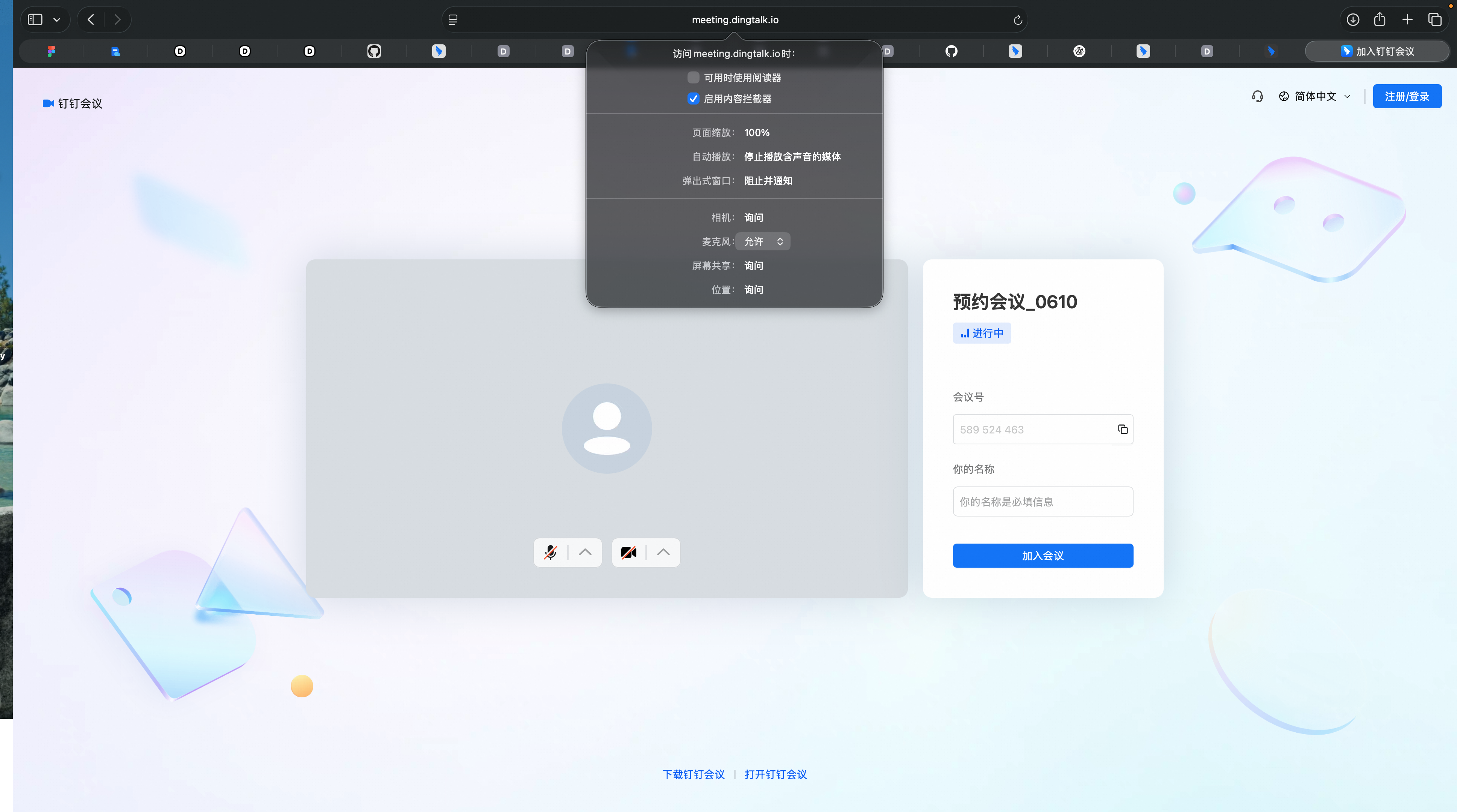Expand camera options chevron
1457x812 pixels.
pos(663,553)
